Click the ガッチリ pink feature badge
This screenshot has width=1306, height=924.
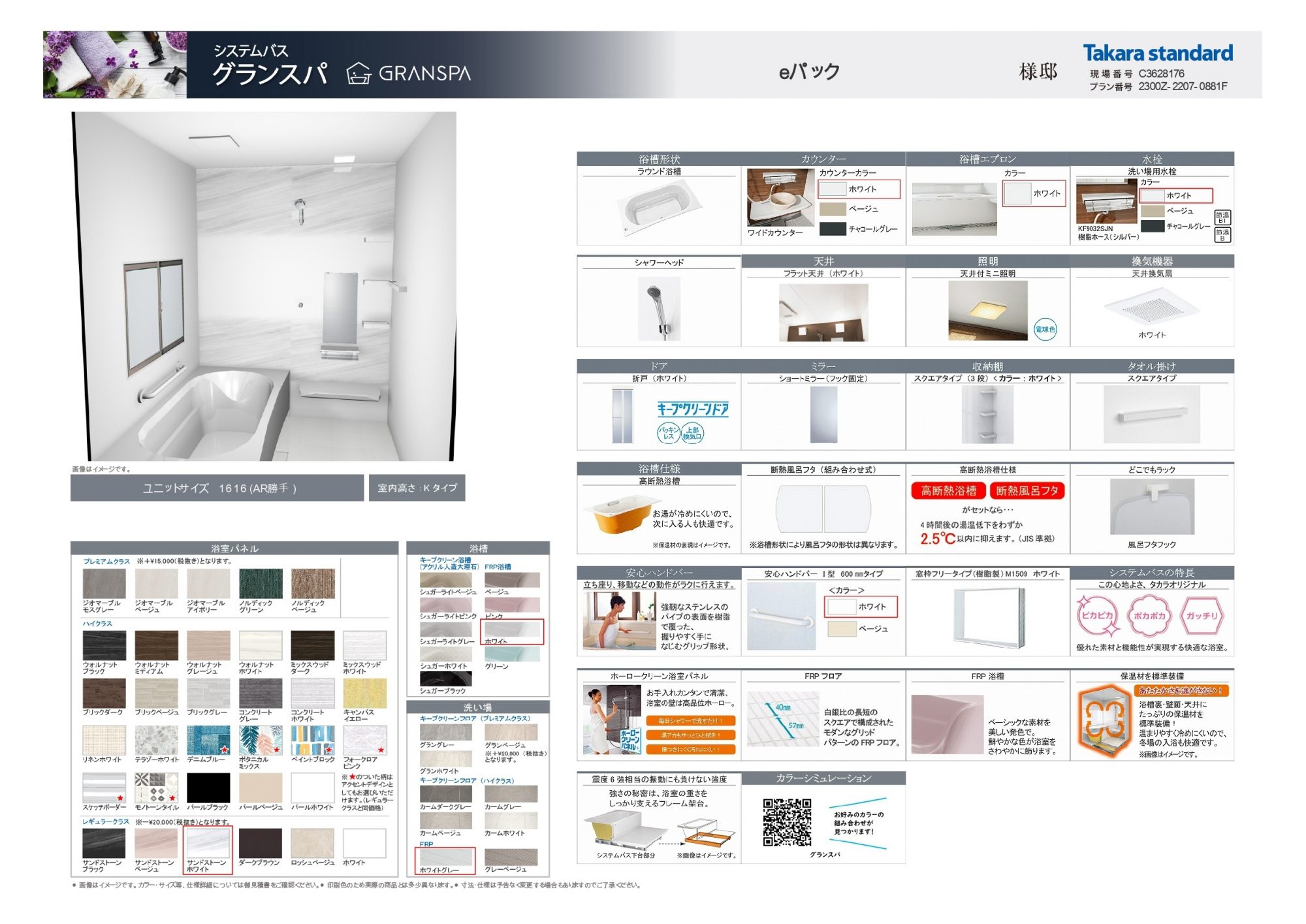click(1202, 616)
